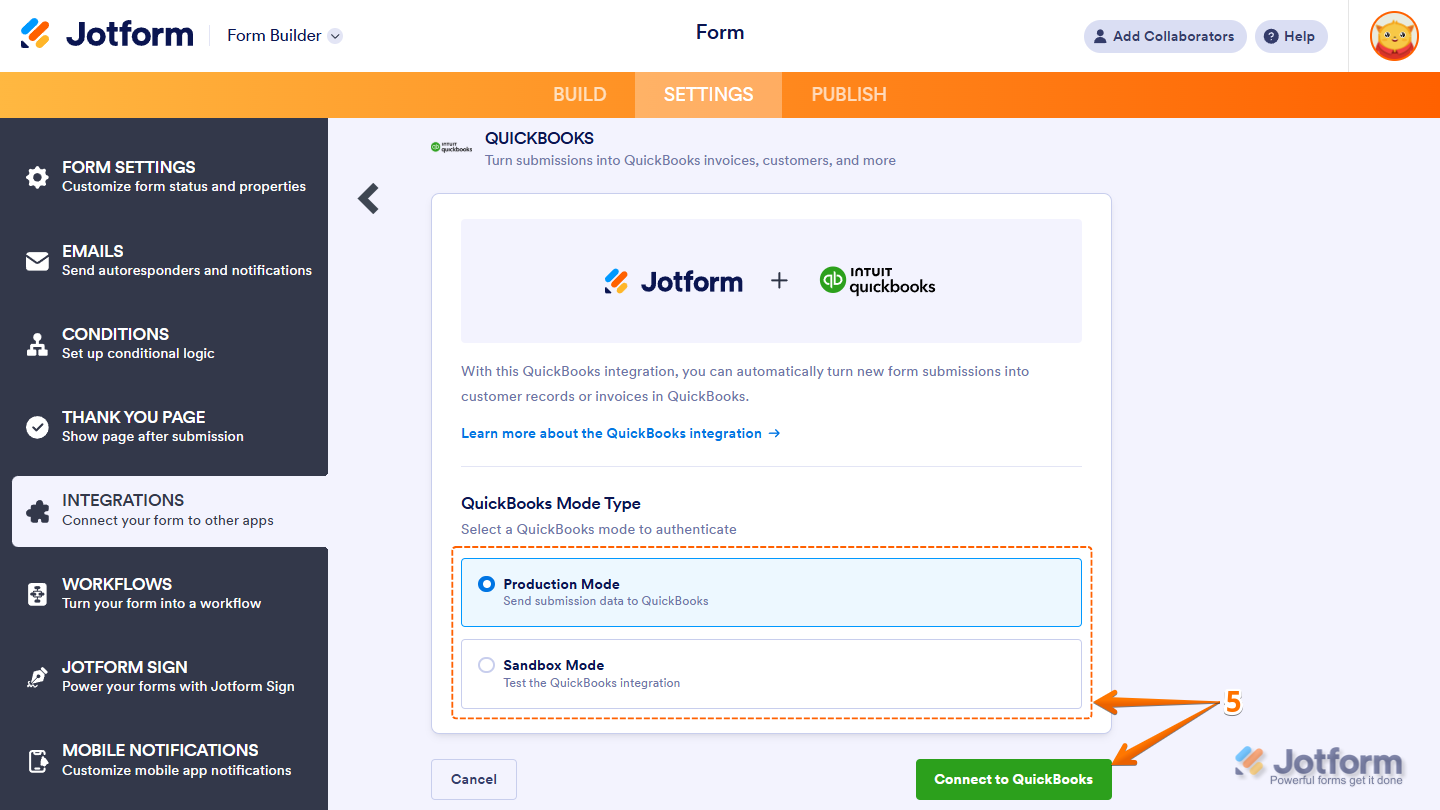Click the Help button
The image size is (1440, 810).
pos(1291,36)
